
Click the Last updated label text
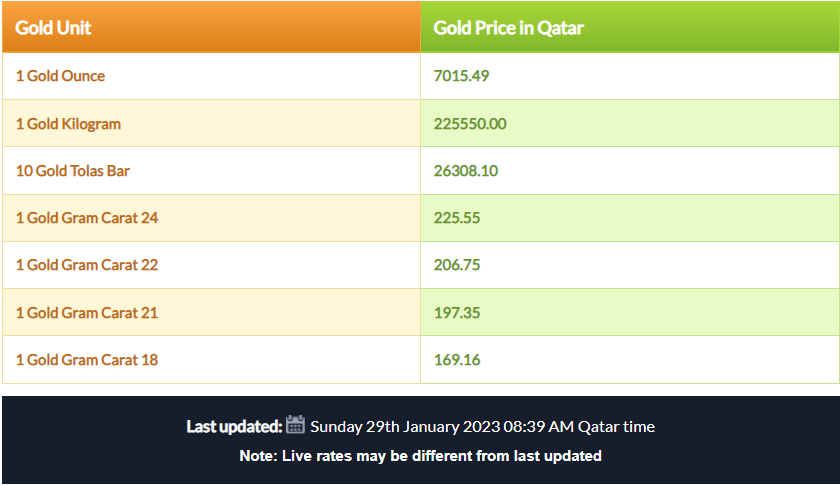click(234, 427)
